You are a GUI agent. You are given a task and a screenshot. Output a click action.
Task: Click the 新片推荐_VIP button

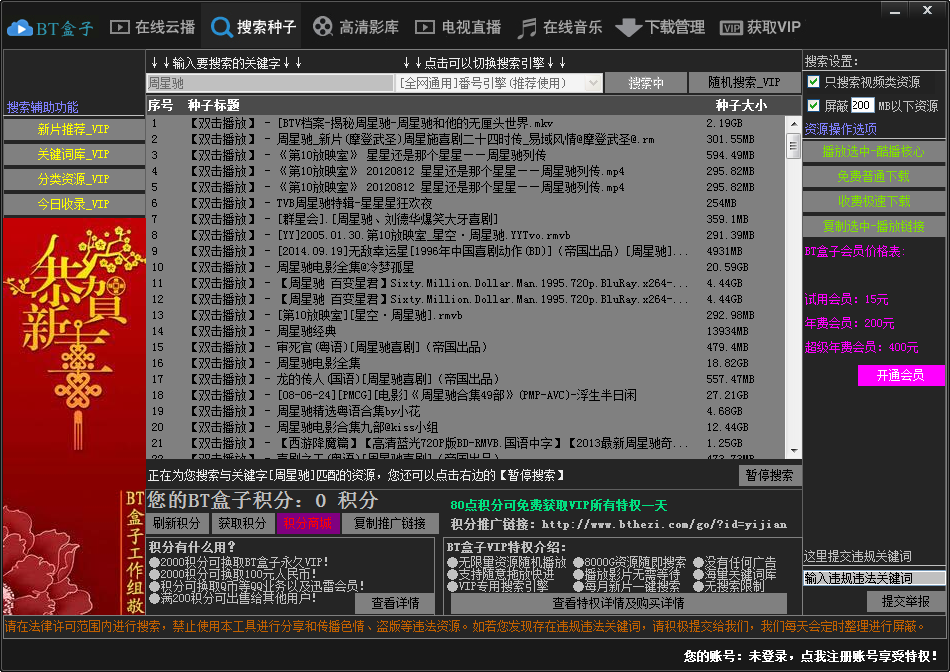pyautogui.click(x=73, y=129)
